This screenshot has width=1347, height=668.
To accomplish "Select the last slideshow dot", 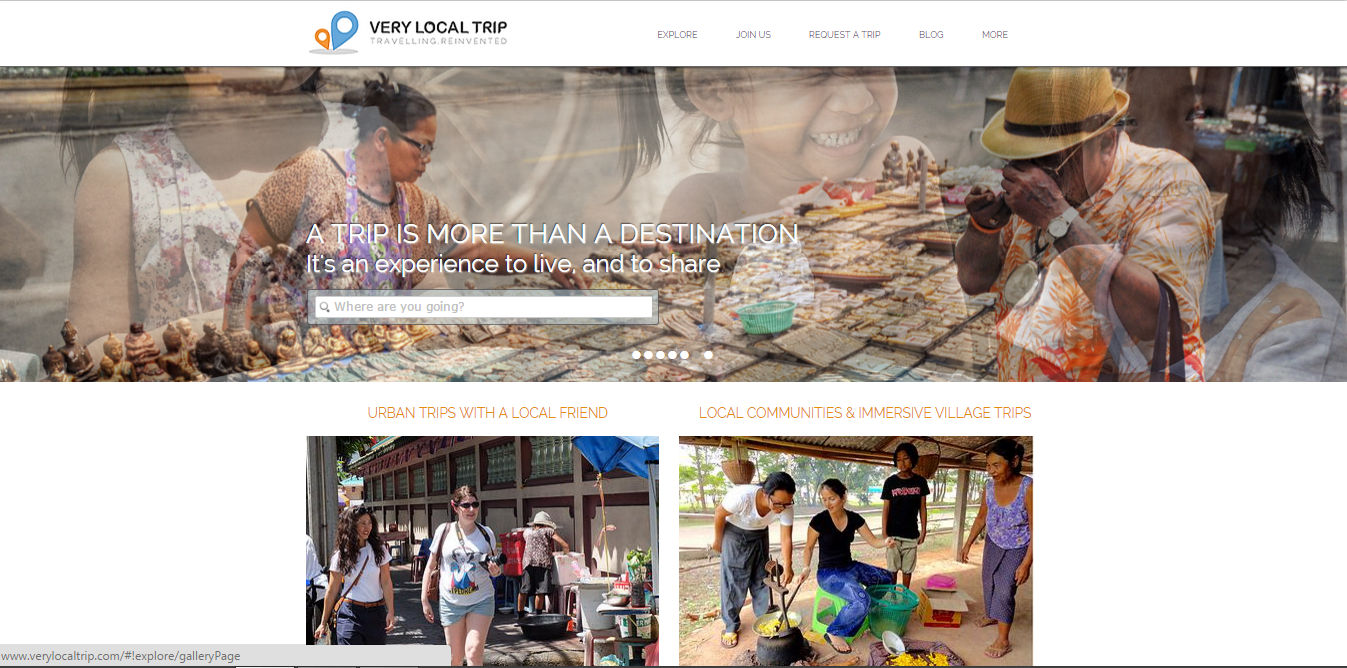I will pyautogui.click(x=708, y=355).
